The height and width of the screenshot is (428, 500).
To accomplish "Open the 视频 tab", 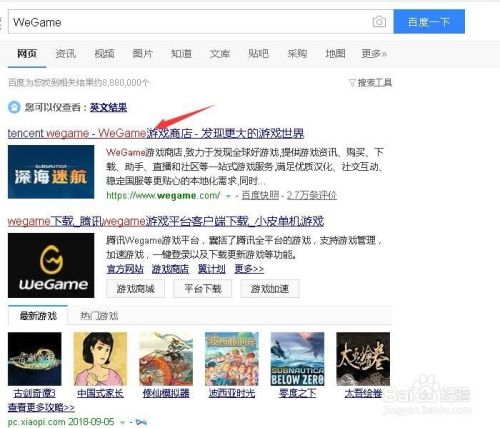I will coord(104,54).
